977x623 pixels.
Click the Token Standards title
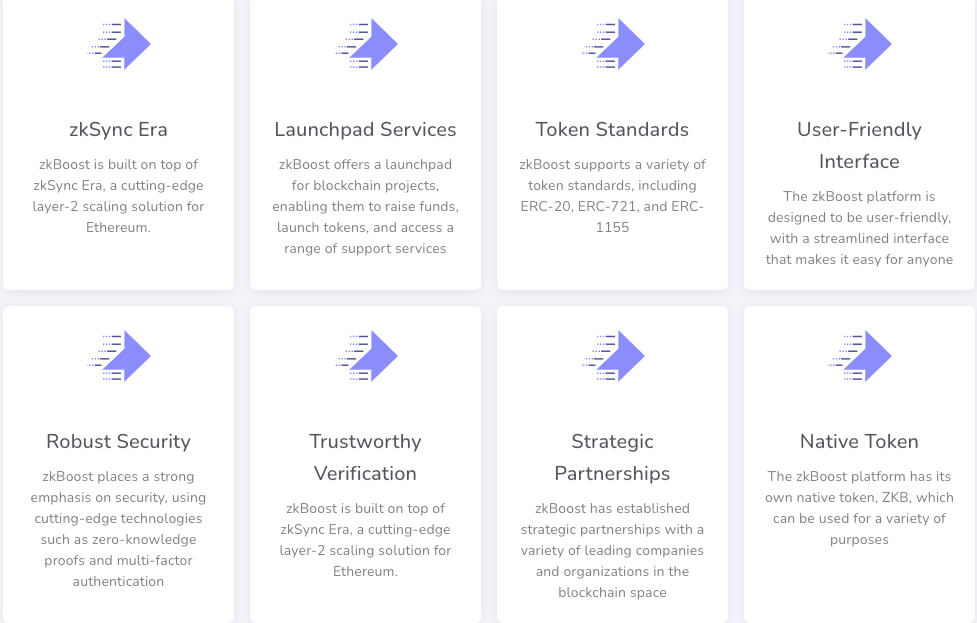[x=612, y=130]
